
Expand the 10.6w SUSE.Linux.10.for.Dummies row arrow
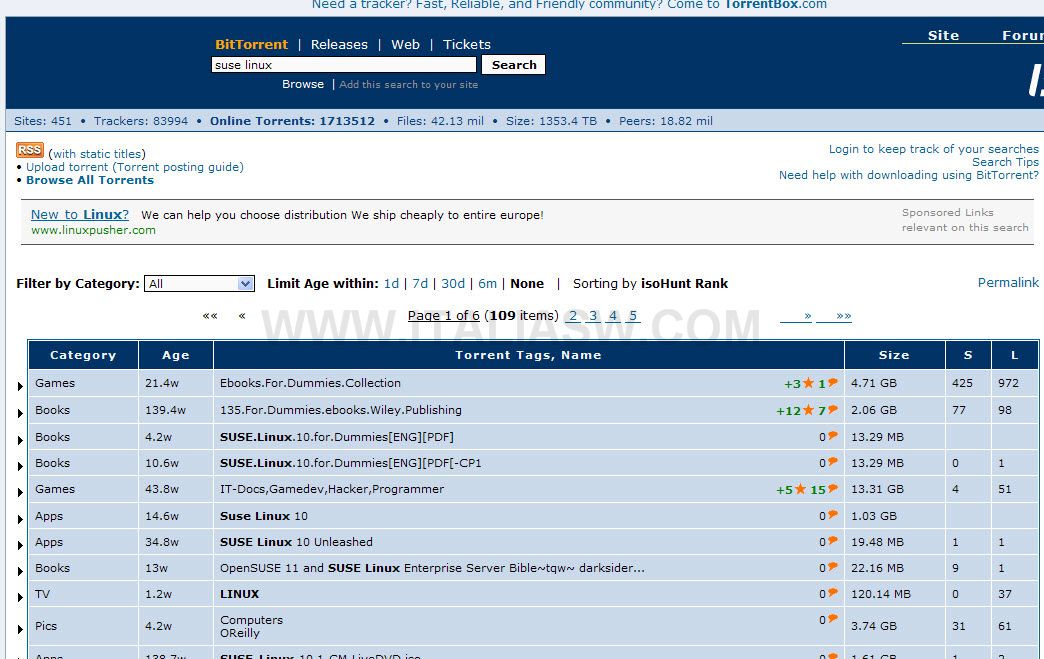[20, 466]
